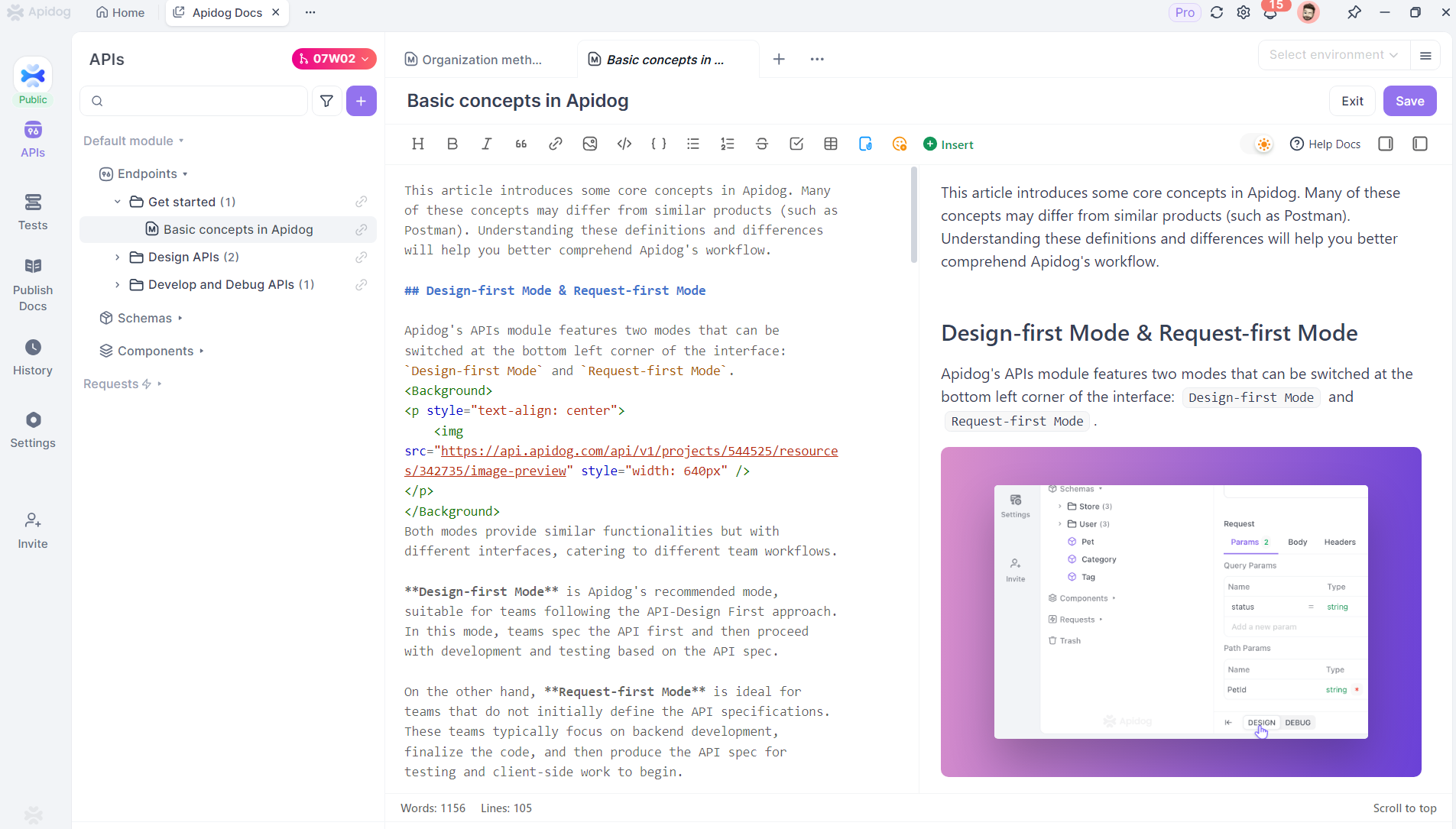
Task: Toggle the preview-only layout view icon
Action: [1420, 144]
